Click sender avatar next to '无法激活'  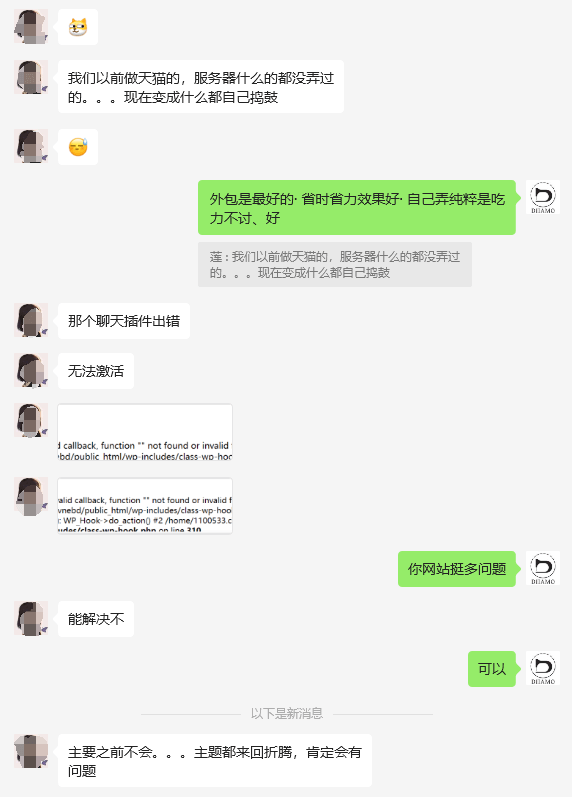pyautogui.click(x=31, y=371)
